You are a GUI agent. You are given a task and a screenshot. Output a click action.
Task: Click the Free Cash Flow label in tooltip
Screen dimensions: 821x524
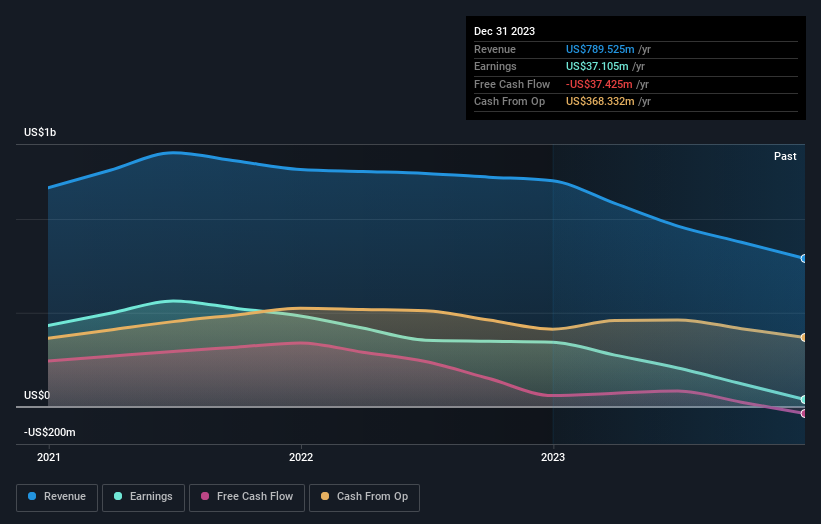[512, 84]
